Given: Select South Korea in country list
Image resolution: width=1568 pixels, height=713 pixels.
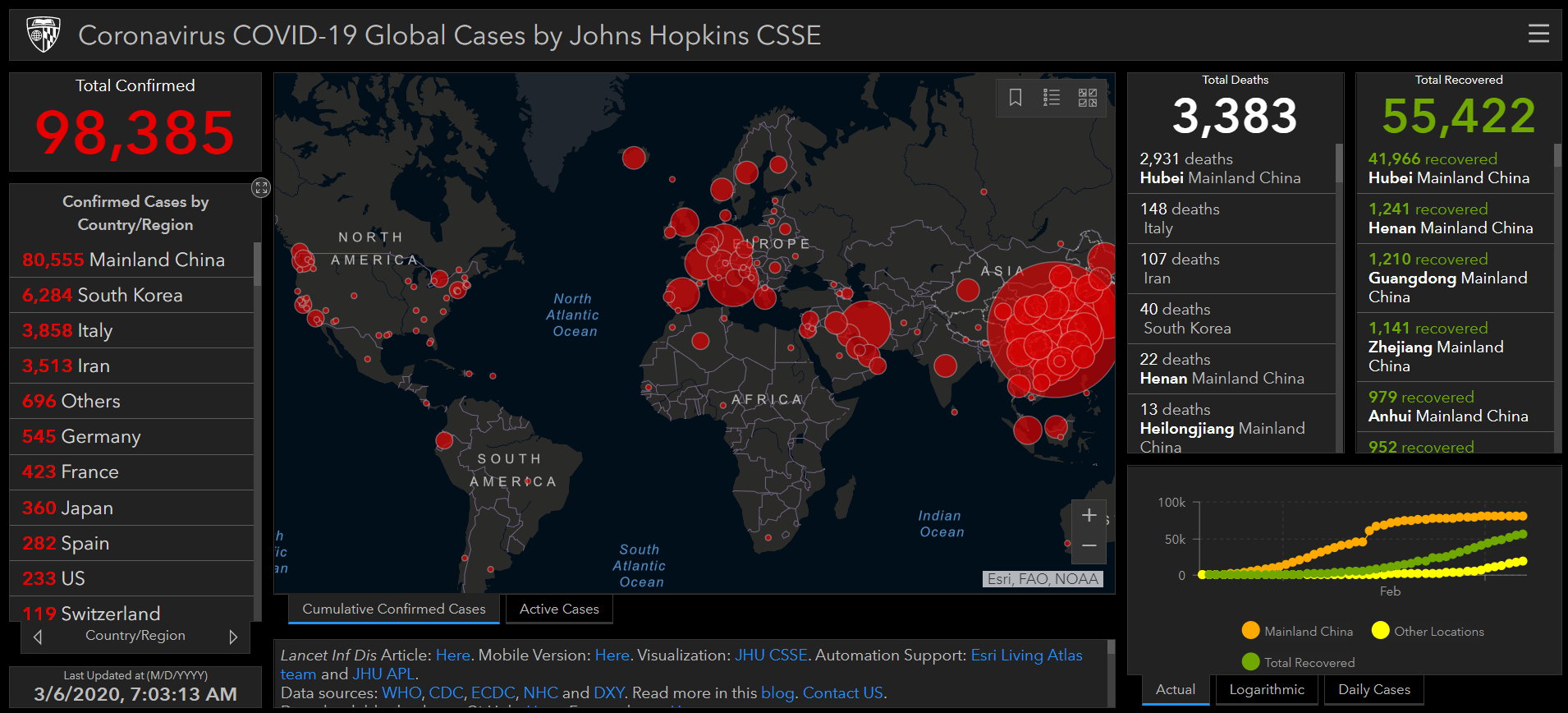Looking at the screenshot, I should pyautogui.click(x=131, y=295).
